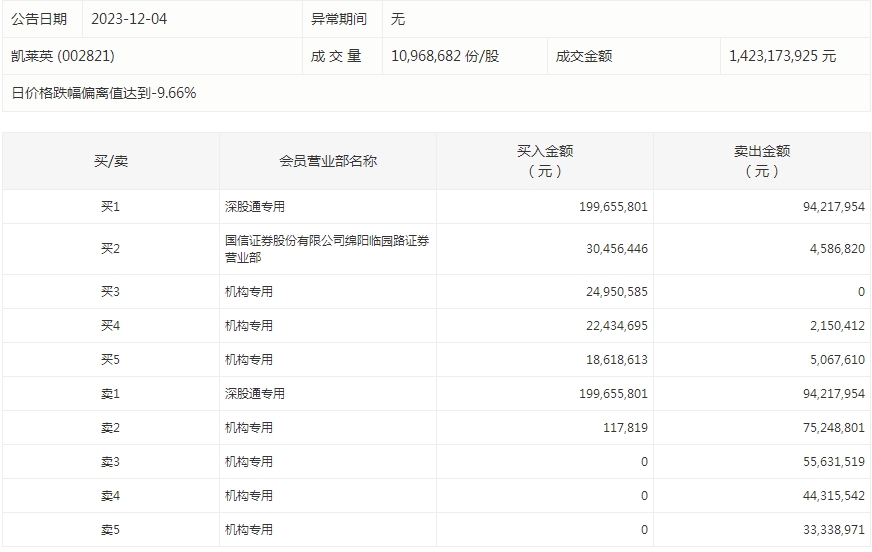Image resolution: width=872 pixels, height=552 pixels.
Task: Click the sell amount 2,150,412 in 买4 row
Action: click(833, 326)
